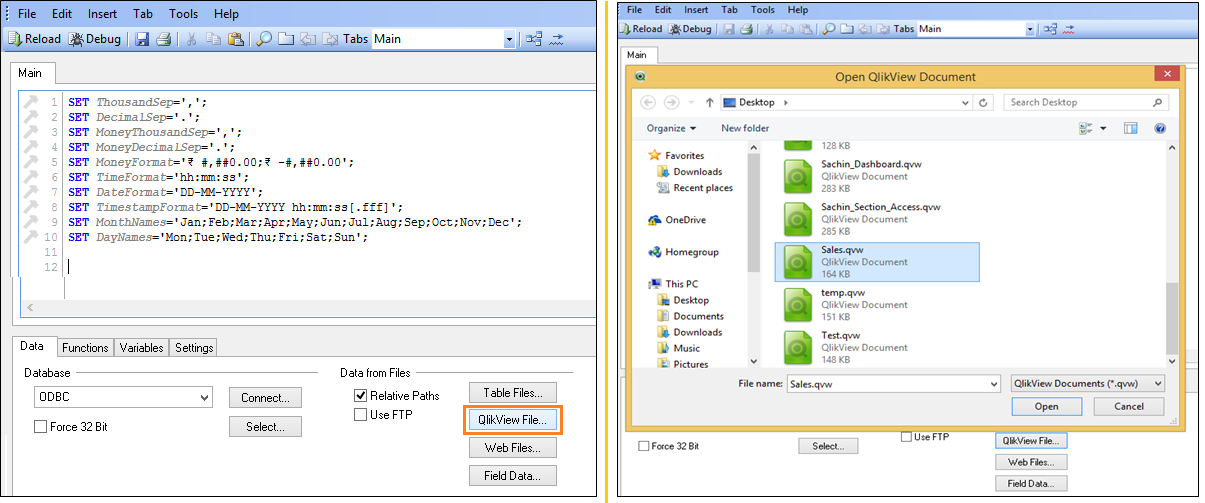Click the preview pane icon in dialog toolbar
The image size is (1205, 503).
coord(1130,128)
